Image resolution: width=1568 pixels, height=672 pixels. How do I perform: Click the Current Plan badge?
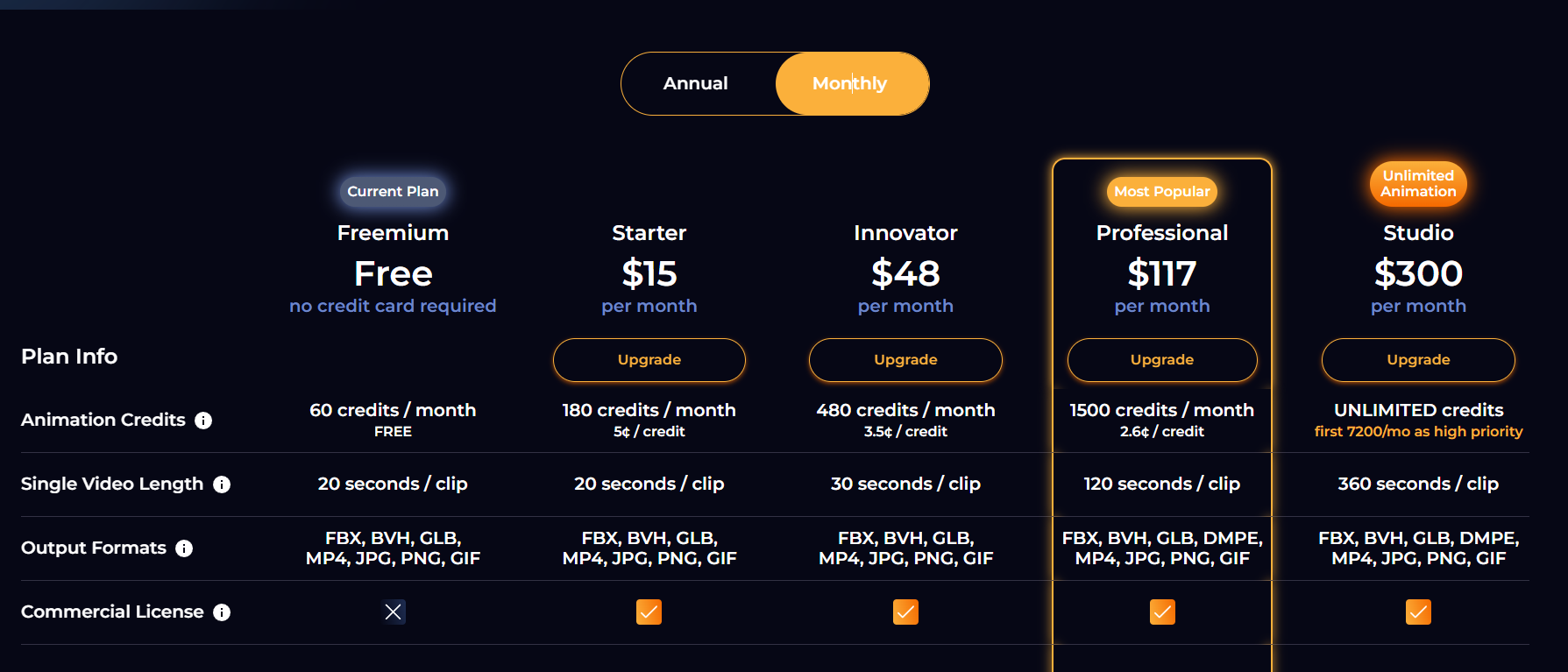tap(393, 191)
